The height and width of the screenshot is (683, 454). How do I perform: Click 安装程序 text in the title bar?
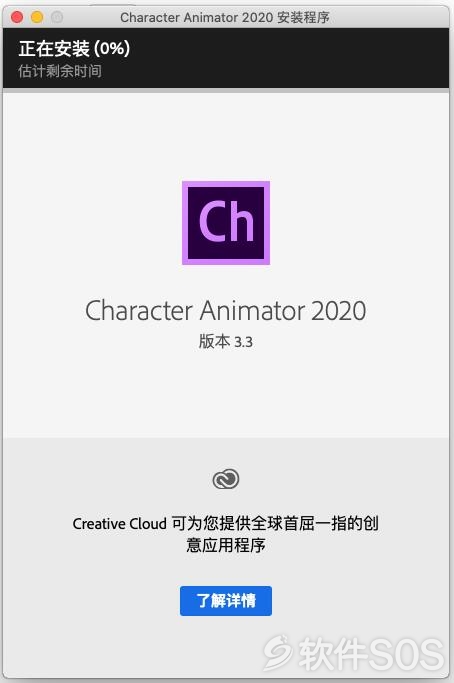(303, 17)
